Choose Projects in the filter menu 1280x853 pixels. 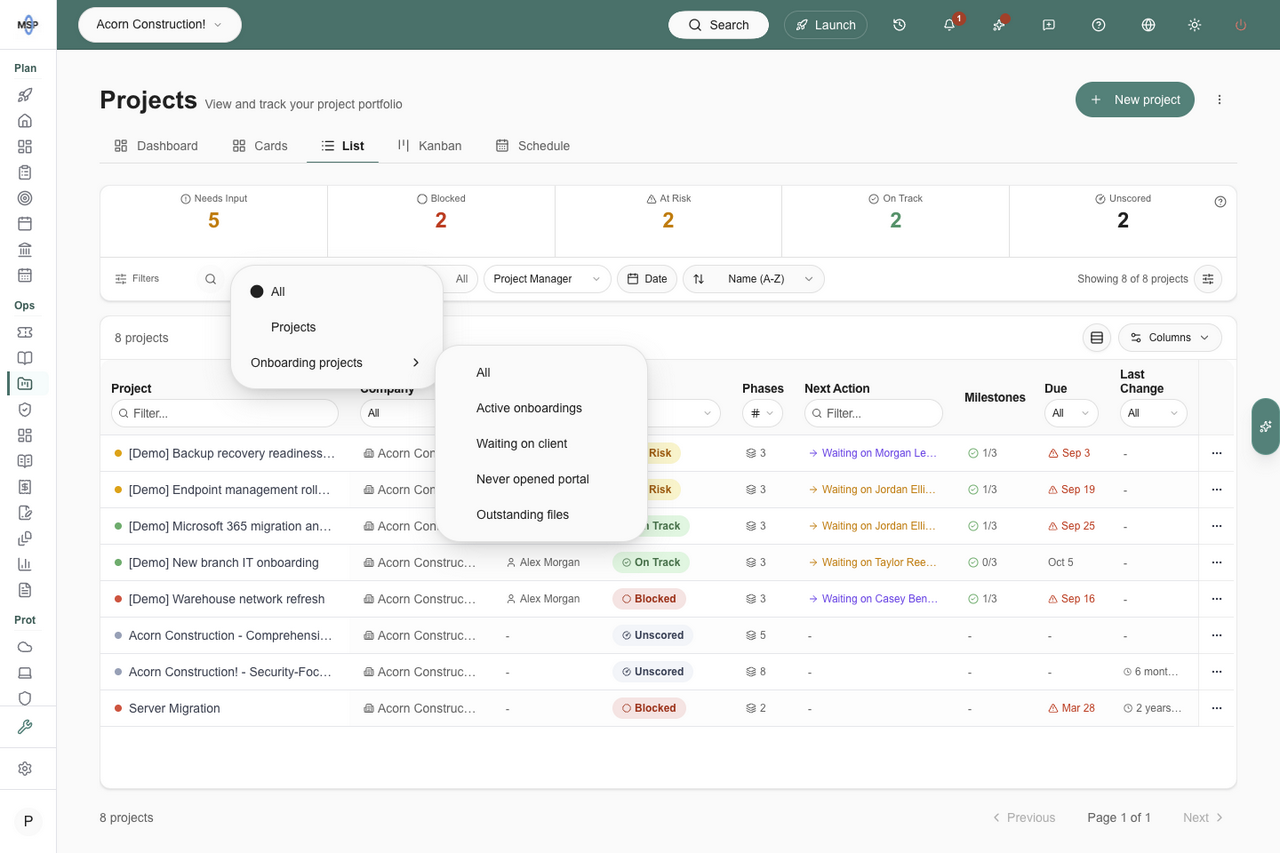[337, 327]
